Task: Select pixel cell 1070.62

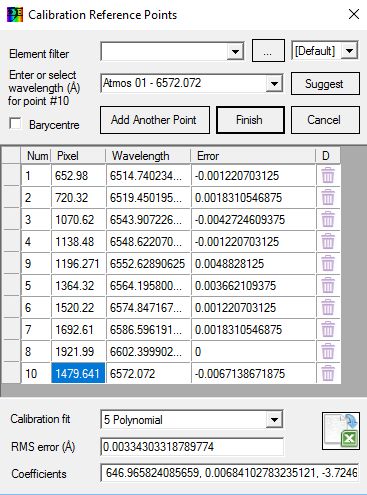Action: [x=78, y=219]
